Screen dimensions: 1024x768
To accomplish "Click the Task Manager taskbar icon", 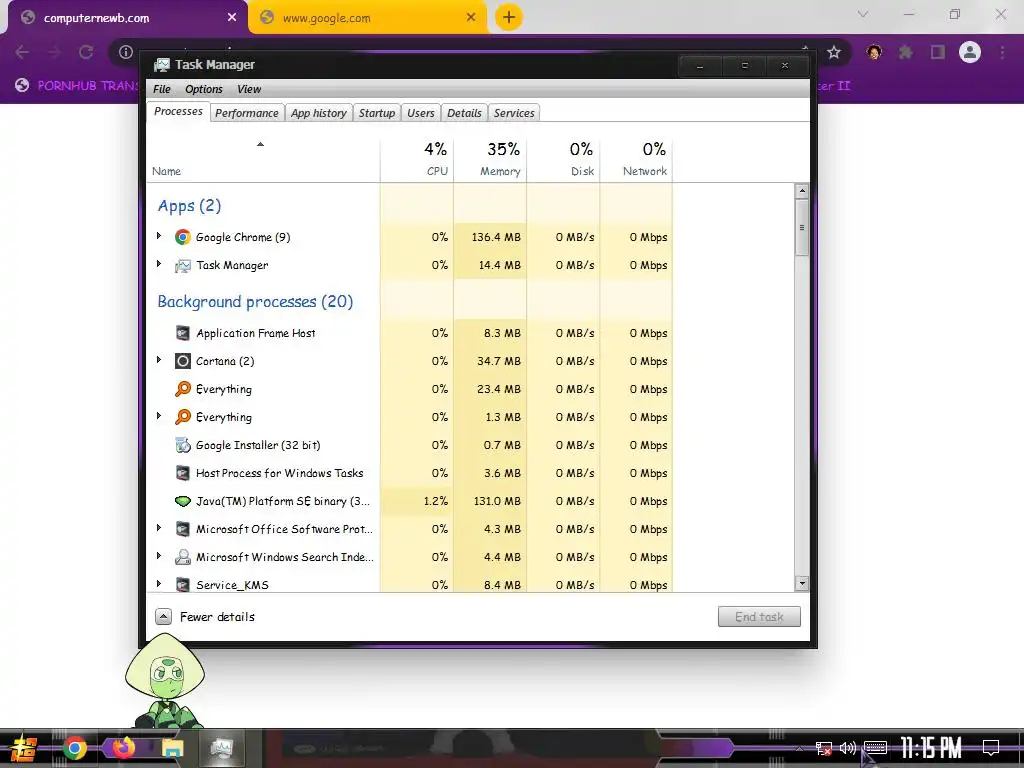I will click(222, 748).
